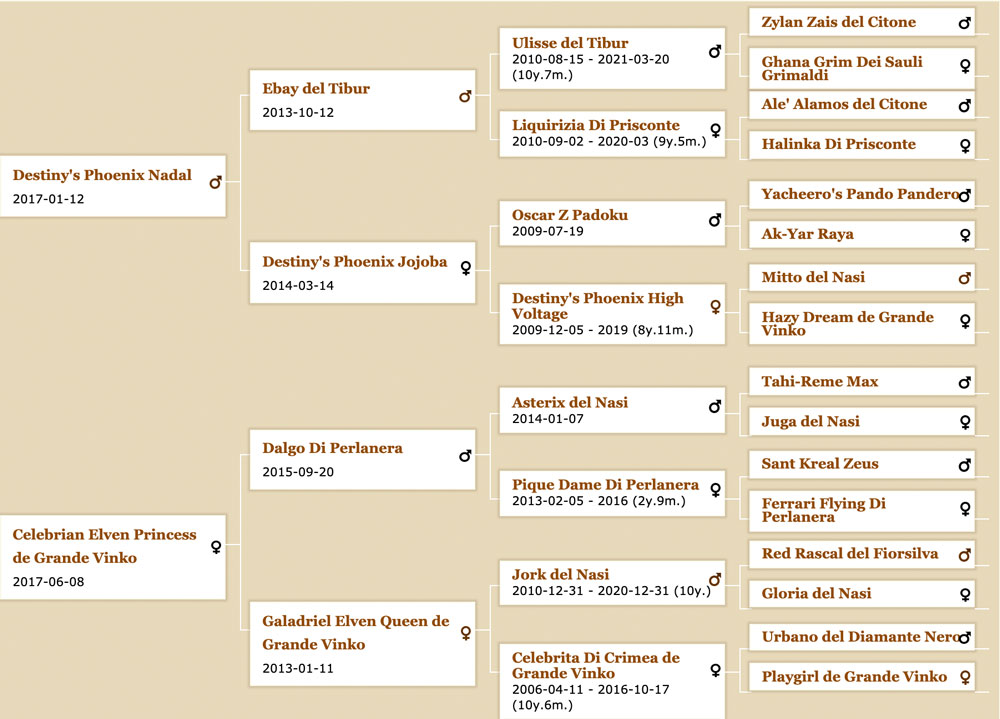This screenshot has height=719, width=1000.
Task: Click female symbol beside Celebrian Elven Princess
Action: point(216,547)
